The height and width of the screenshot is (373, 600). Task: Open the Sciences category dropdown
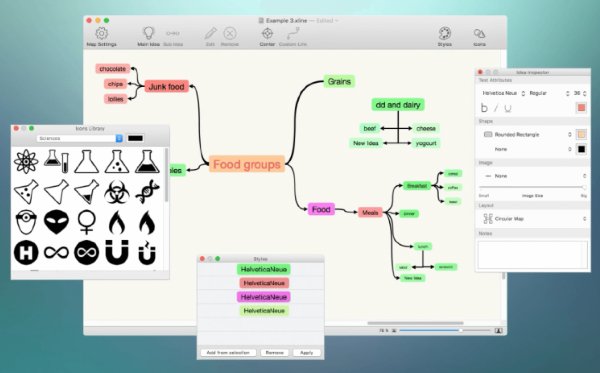click(x=80, y=138)
